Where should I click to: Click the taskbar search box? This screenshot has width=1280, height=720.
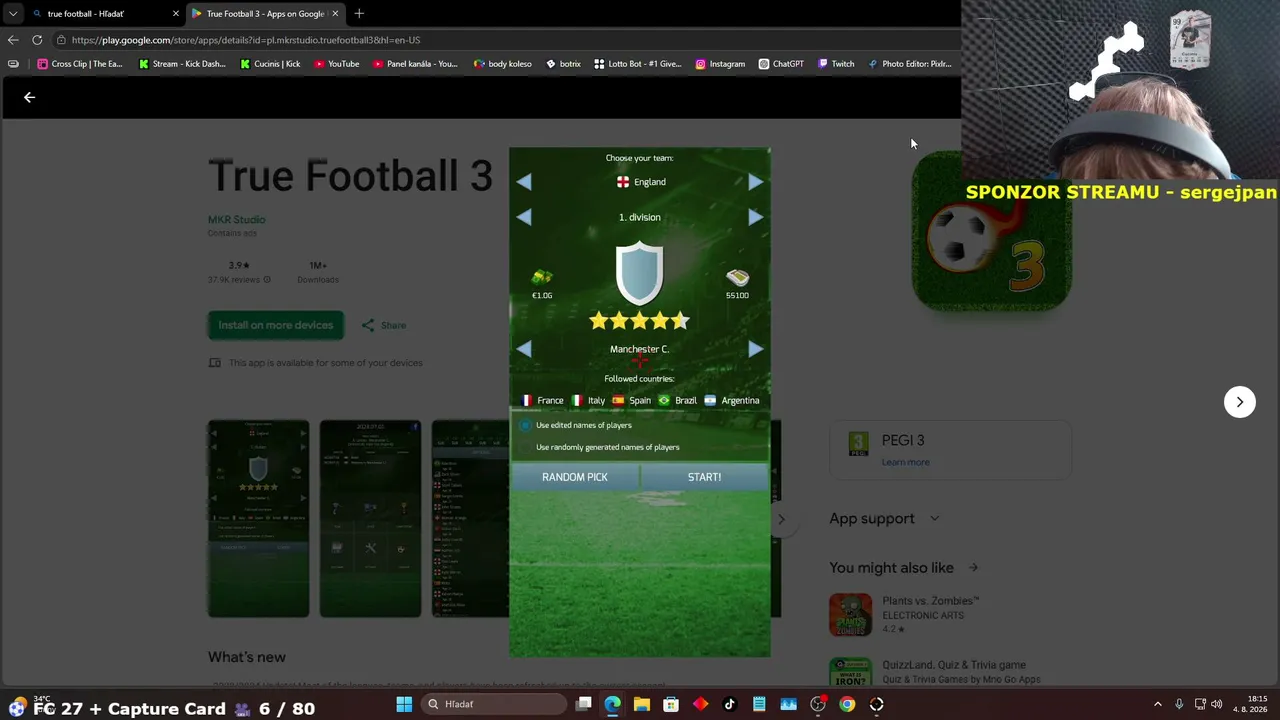pyautogui.click(x=494, y=704)
